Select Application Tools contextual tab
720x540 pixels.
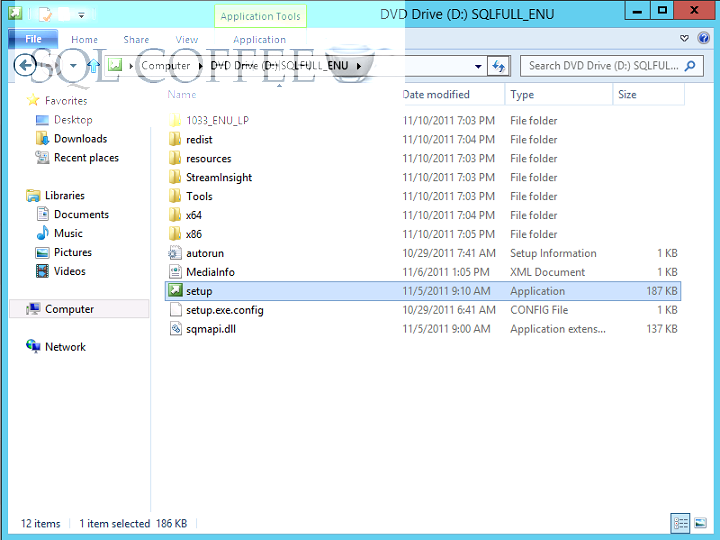click(260, 17)
